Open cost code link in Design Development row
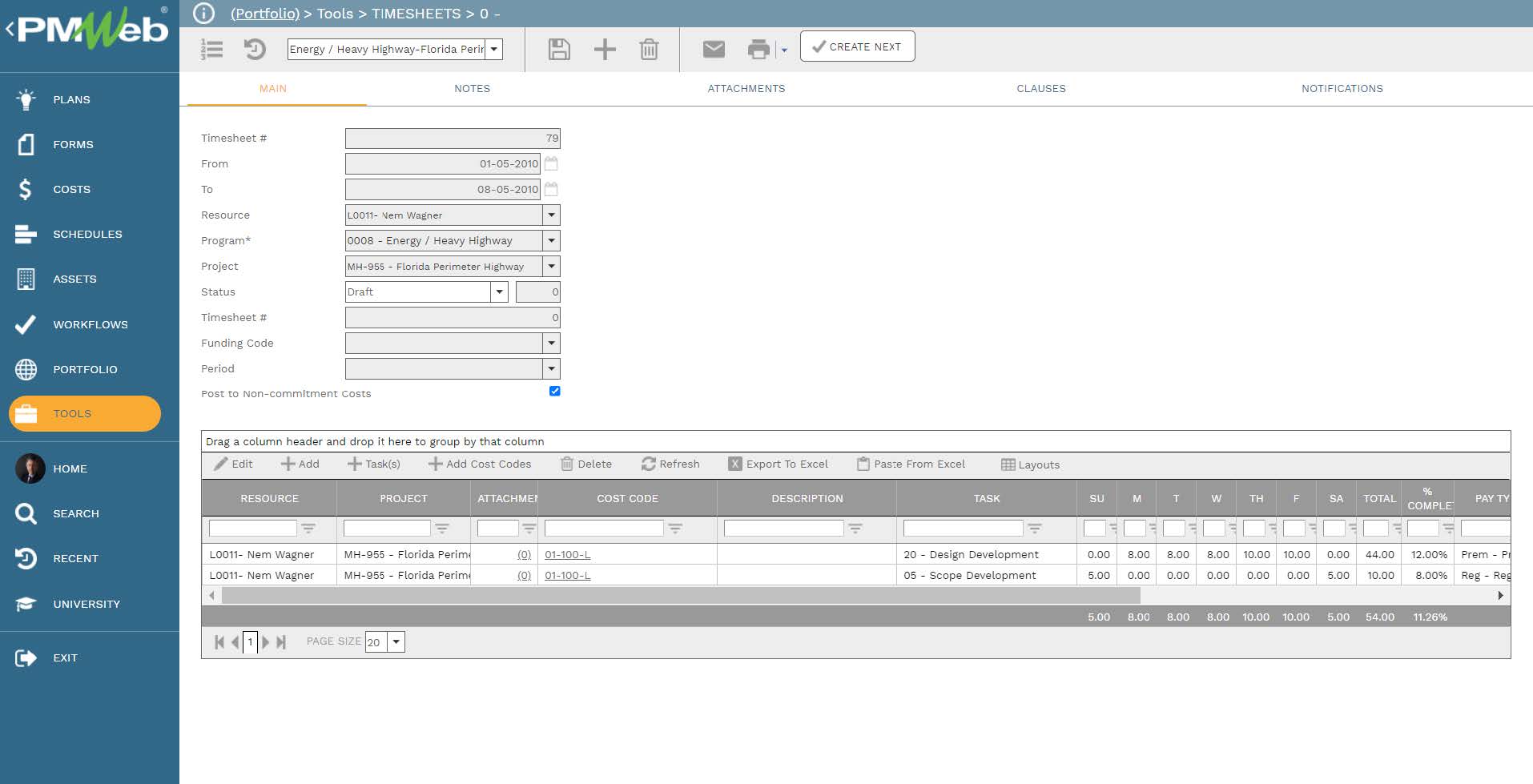Image resolution: width=1533 pixels, height=784 pixels. [x=567, y=554]
